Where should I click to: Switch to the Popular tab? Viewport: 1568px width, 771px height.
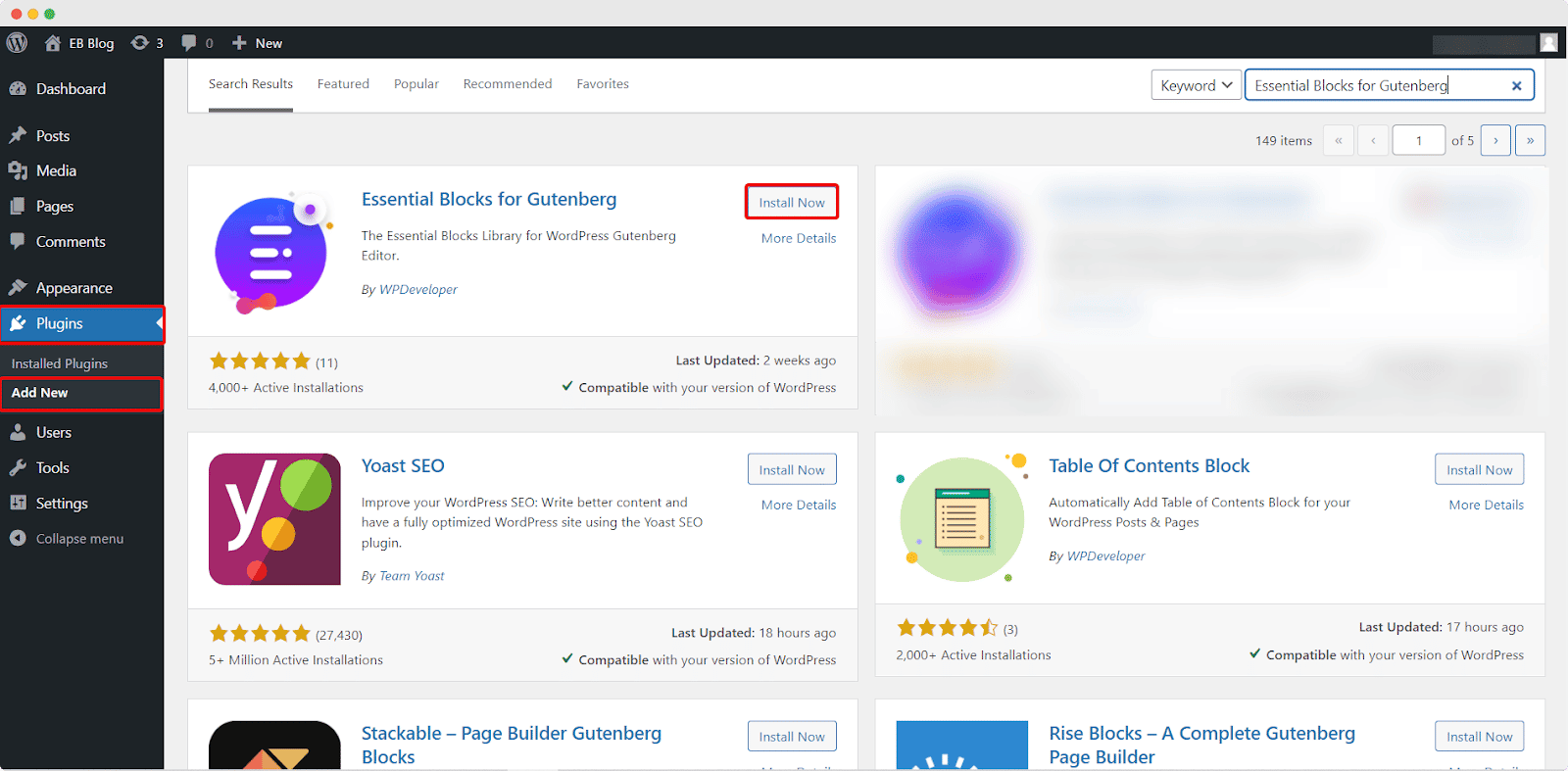[x=416, y=84]
